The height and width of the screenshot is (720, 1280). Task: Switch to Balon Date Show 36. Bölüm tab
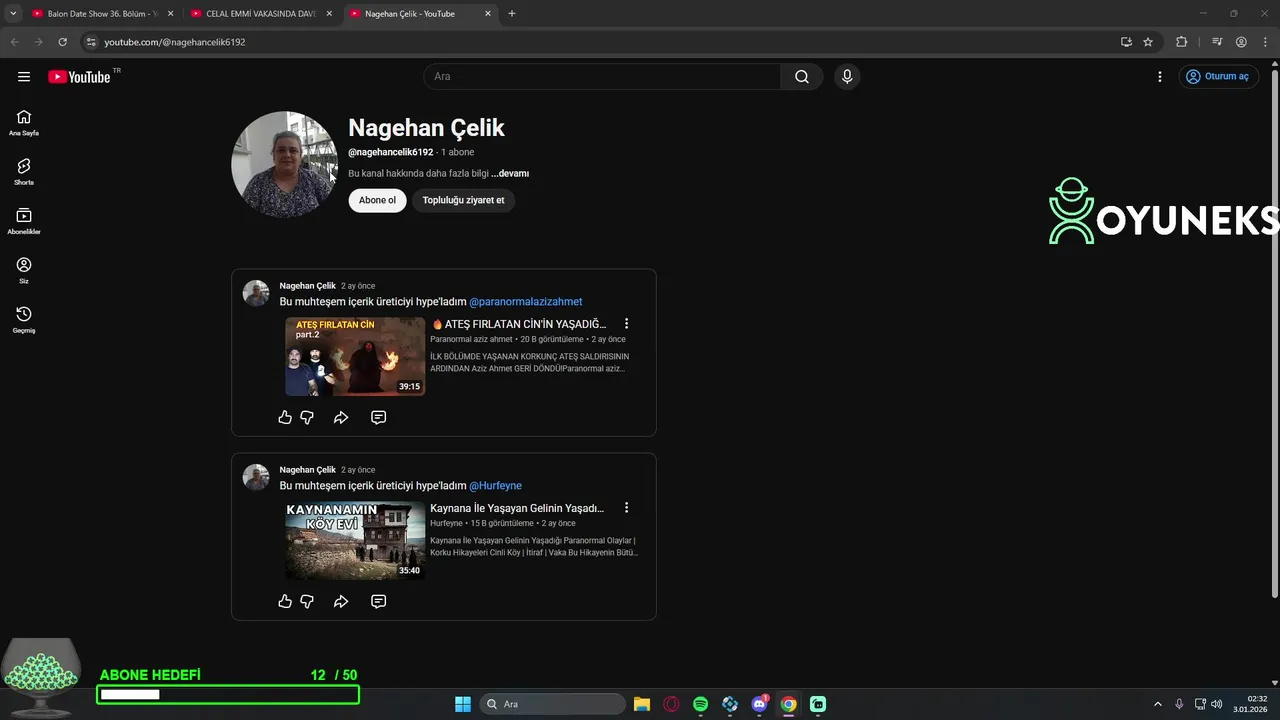pyautogui.click(x=101, y=14)
